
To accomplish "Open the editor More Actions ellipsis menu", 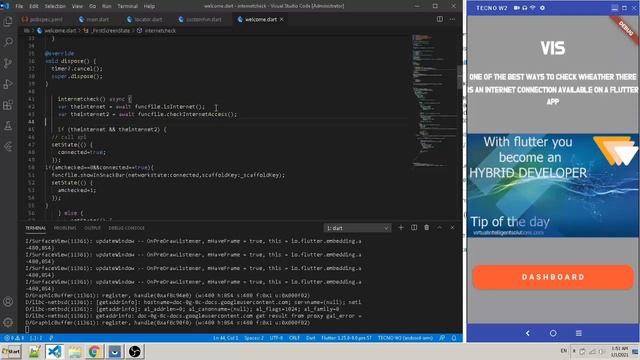I will pos(452,19).
